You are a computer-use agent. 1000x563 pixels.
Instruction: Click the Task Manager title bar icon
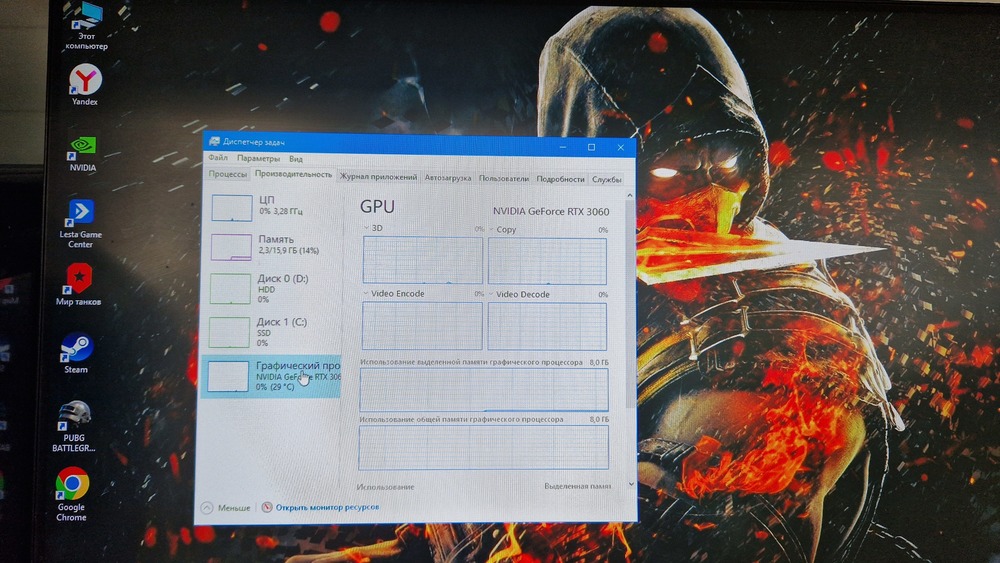coord(214,141)
